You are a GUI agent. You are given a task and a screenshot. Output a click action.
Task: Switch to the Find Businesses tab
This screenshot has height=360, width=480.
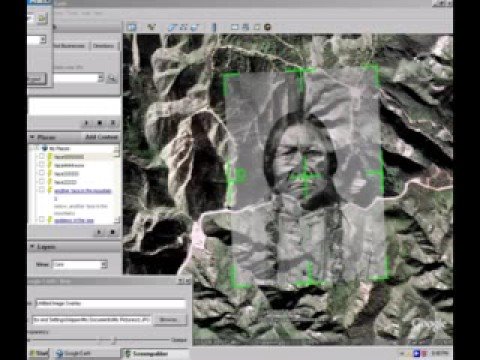pos(69,46)
